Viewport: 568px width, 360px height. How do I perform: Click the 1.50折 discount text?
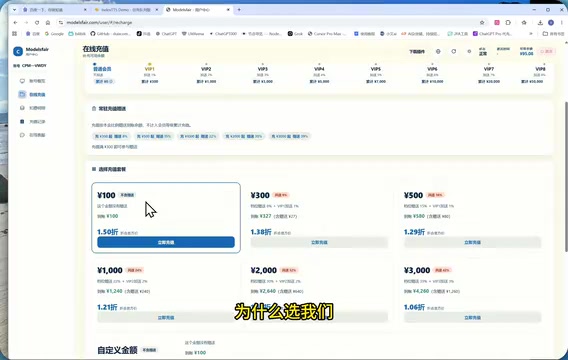(x=108, y=232)
